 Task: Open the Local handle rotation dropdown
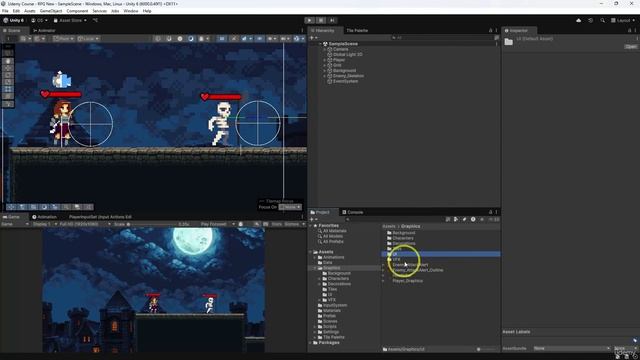coord(88,38)
